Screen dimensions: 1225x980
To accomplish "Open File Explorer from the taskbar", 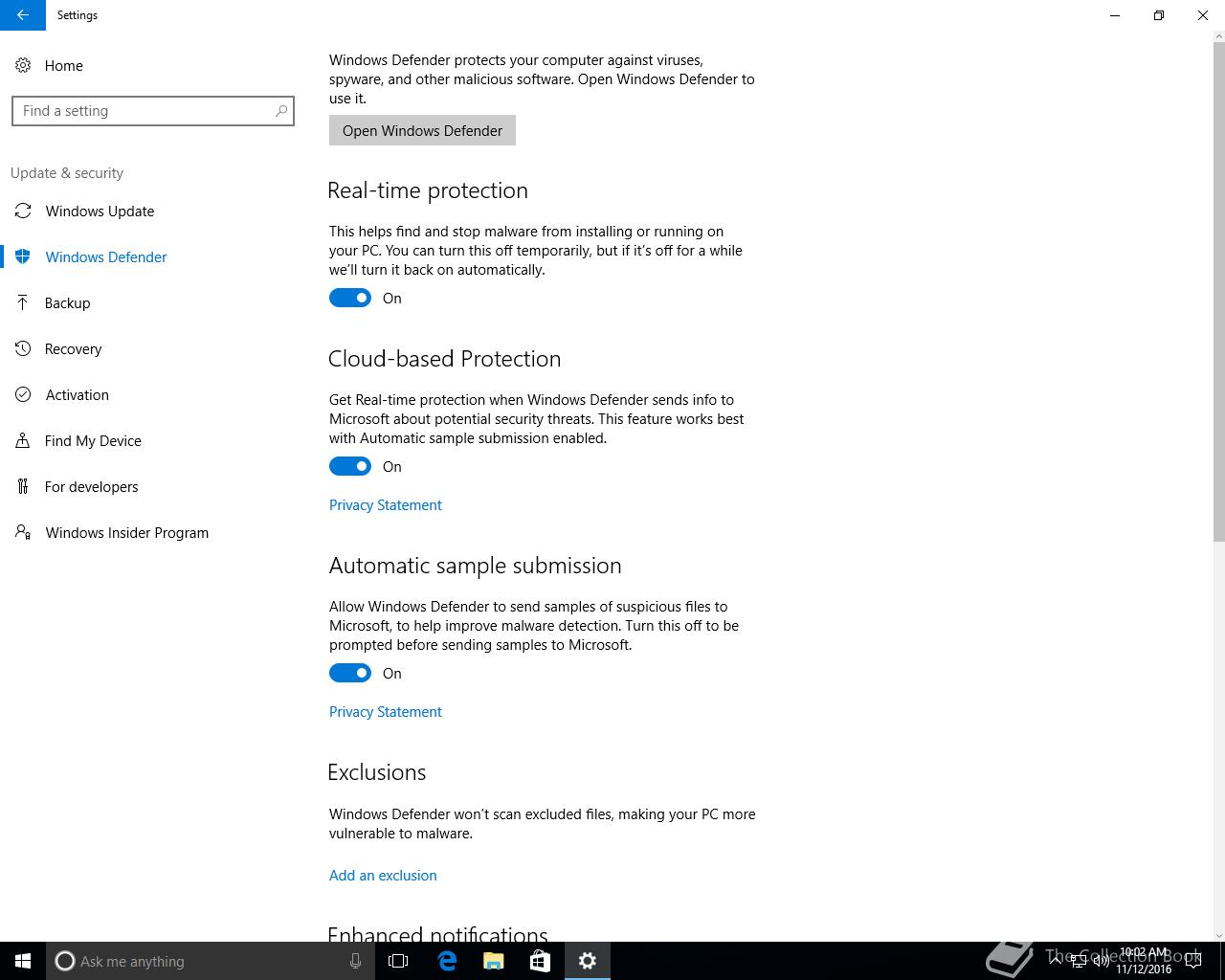I will 493,961.
